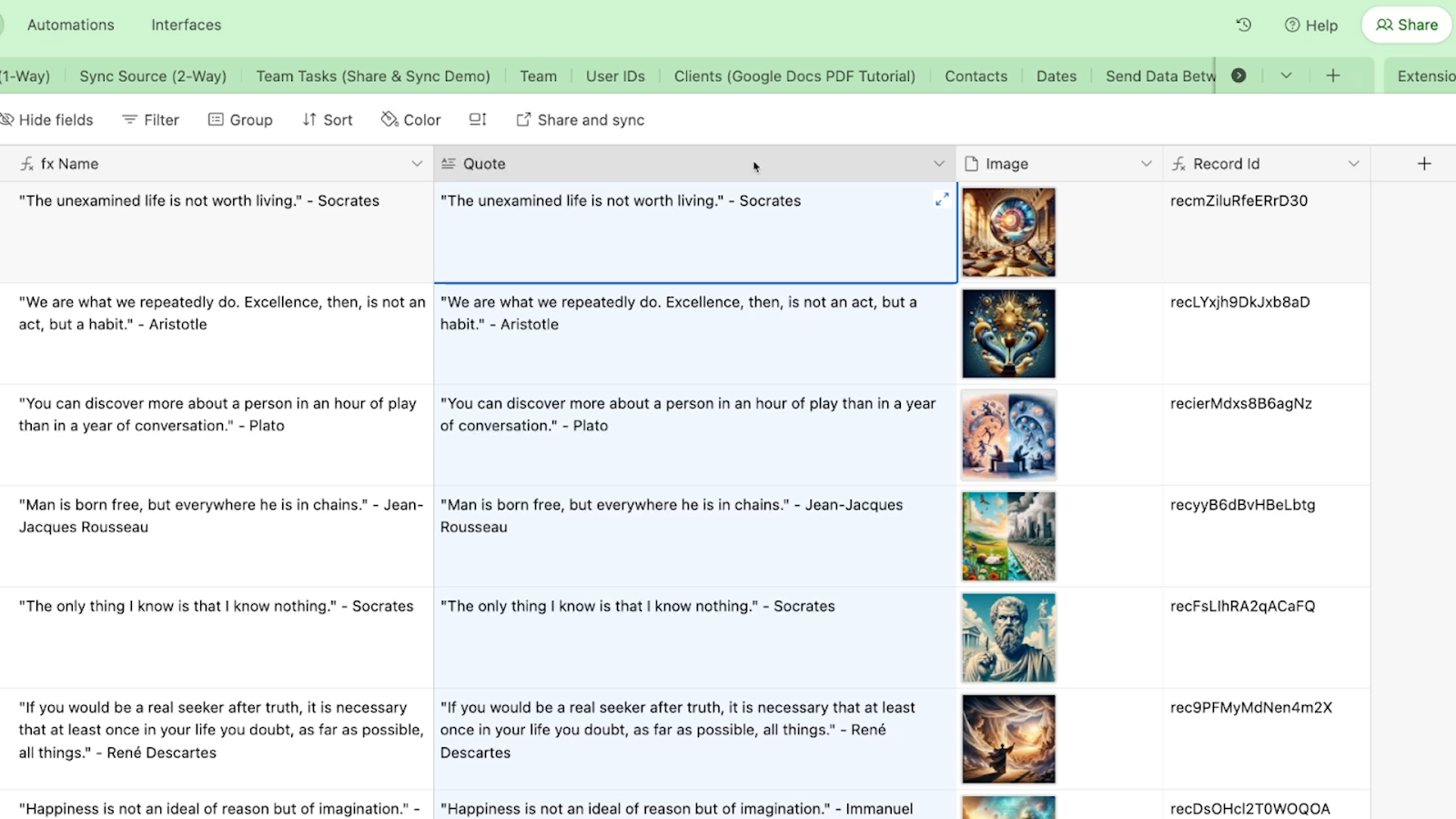Add a new field with plus icon
This screenshot has height=819, width=1456.
tap(1425, 164)
